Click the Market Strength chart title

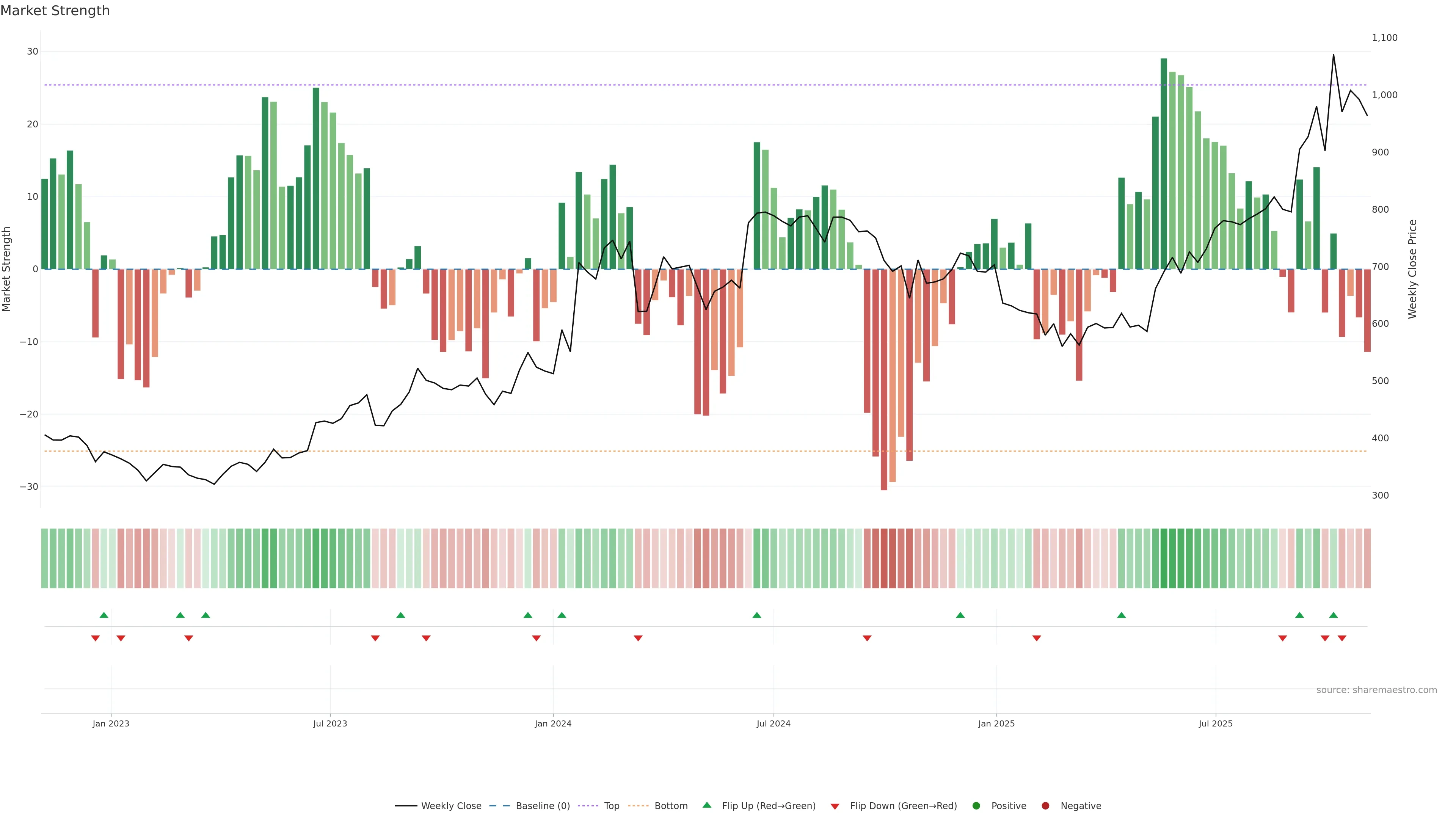(55, 11)
